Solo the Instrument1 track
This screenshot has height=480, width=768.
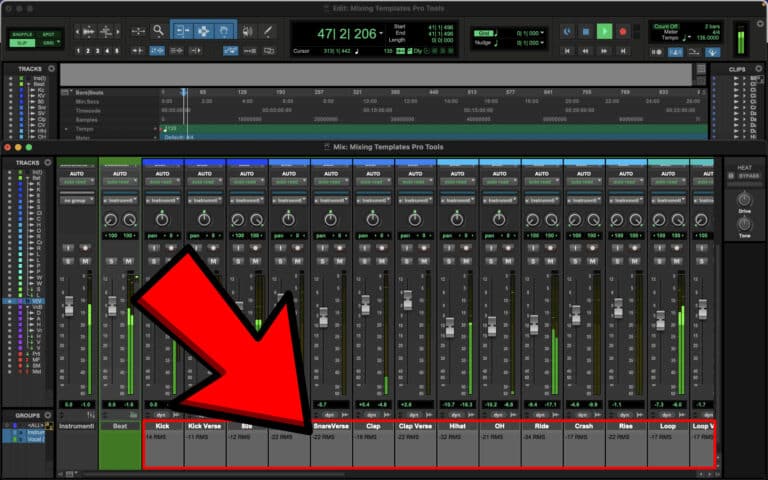click(x=68, y=261)
